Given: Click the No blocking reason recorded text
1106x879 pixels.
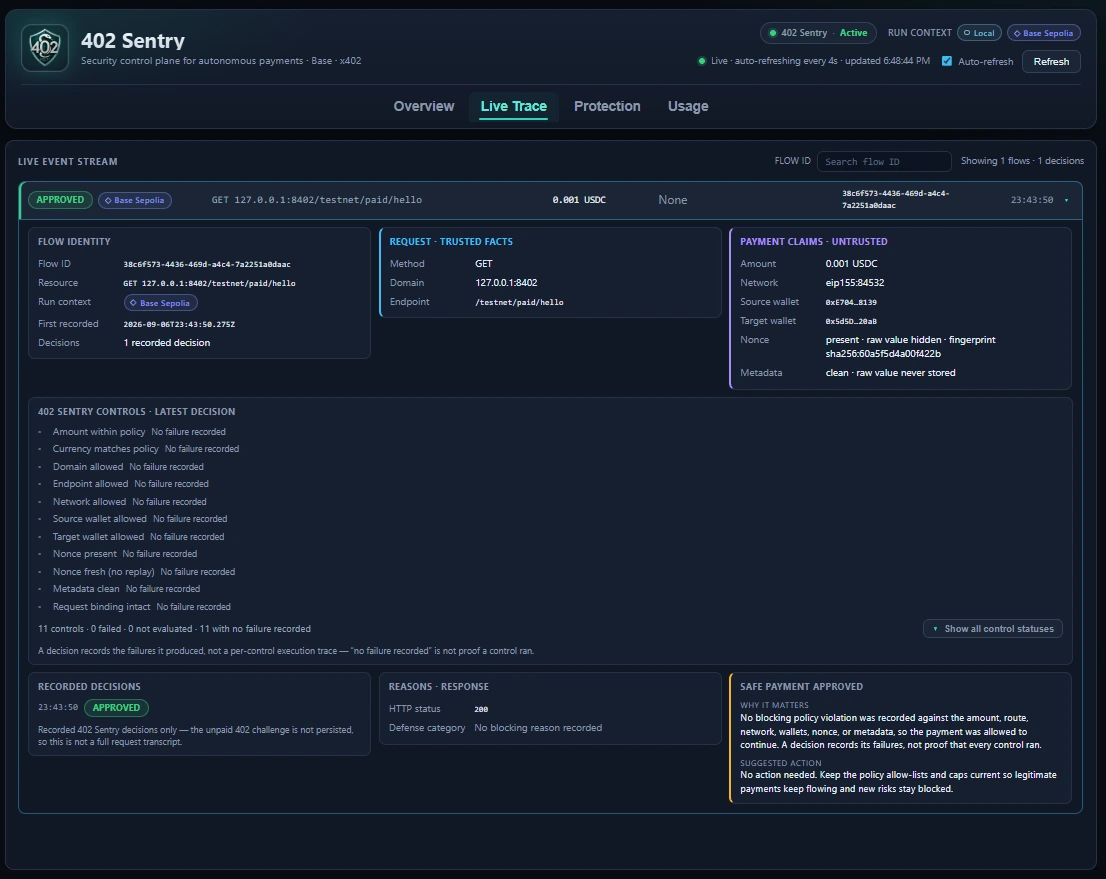Looking at the screenshot, I should (538, 728).
